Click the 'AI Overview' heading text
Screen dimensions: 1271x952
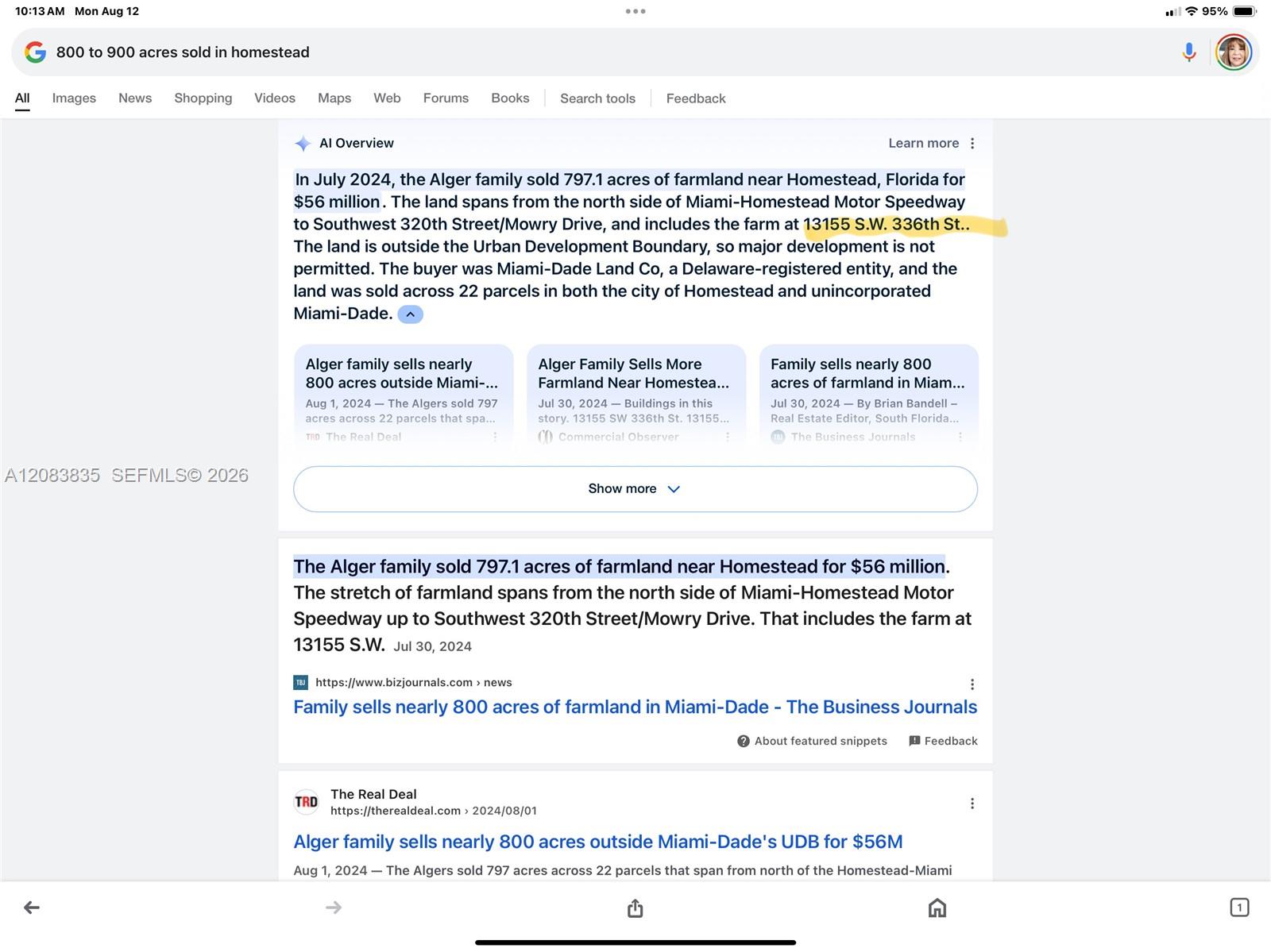click(357, 144)
